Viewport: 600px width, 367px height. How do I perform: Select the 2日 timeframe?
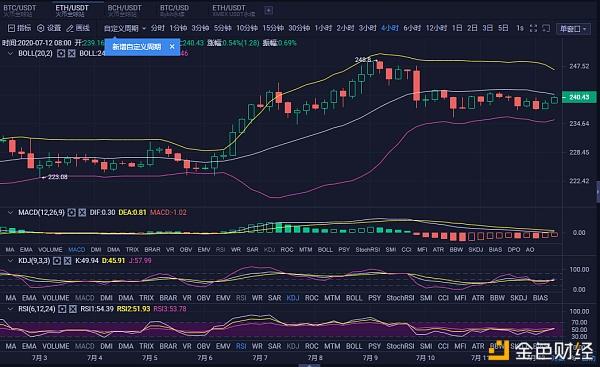pyautogui.click(x=472, y=28)
